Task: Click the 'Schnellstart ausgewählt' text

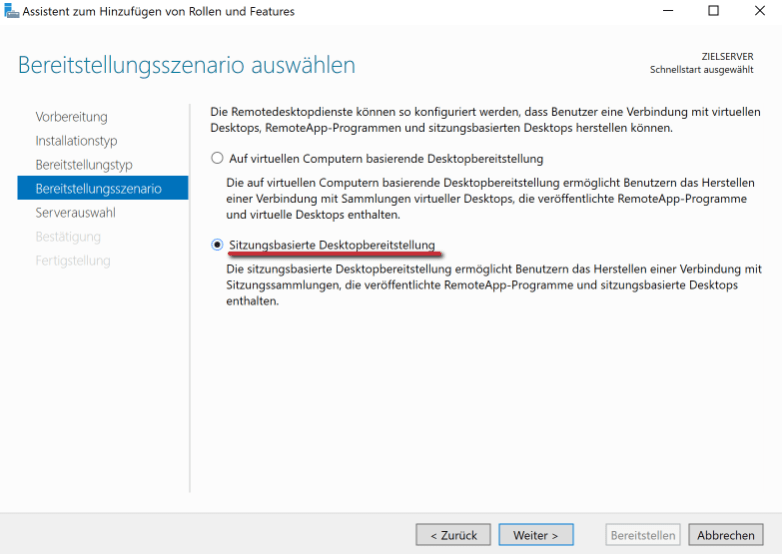Action: pos(701,70)
